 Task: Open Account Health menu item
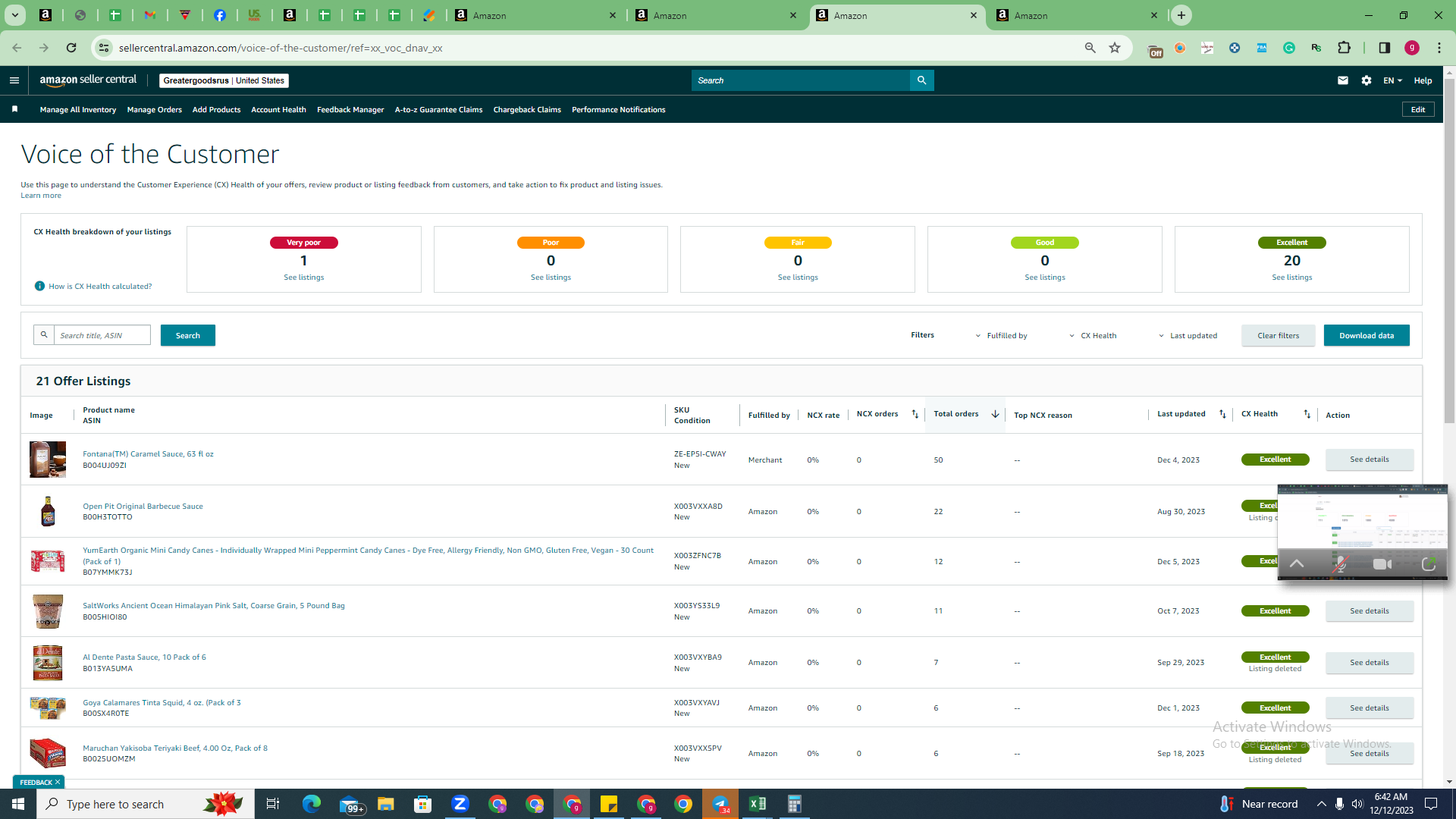pyautogui.click(x=278, y=109)
